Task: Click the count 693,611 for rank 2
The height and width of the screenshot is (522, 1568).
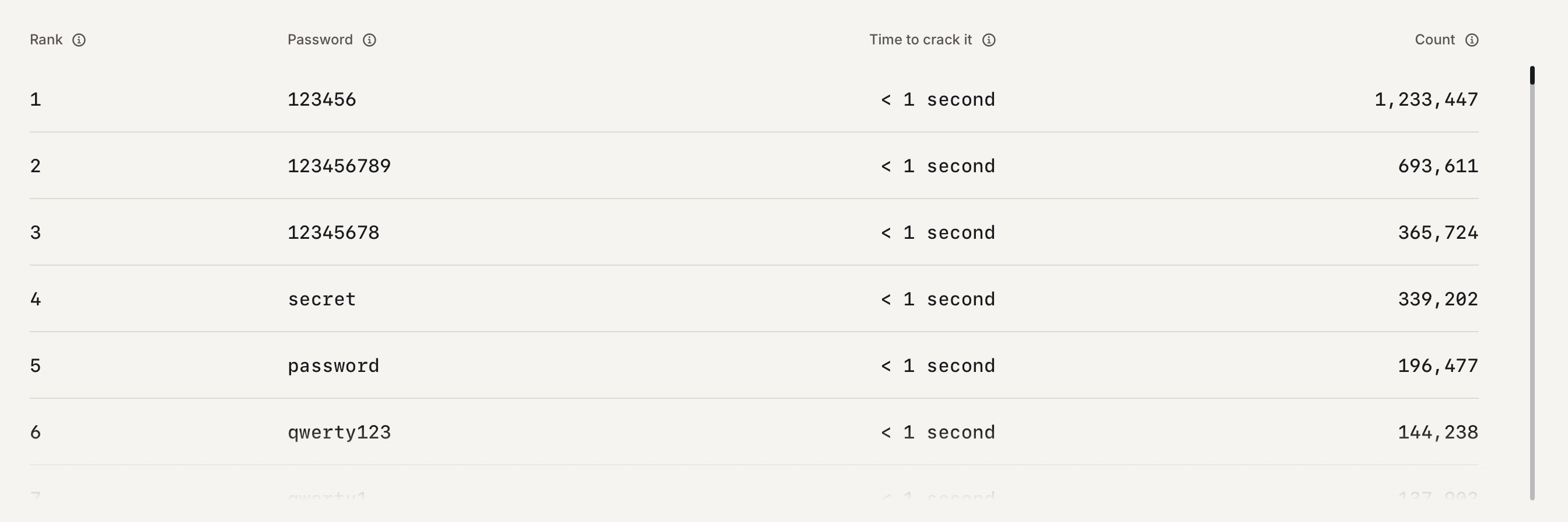Action: pos(1438,166)
